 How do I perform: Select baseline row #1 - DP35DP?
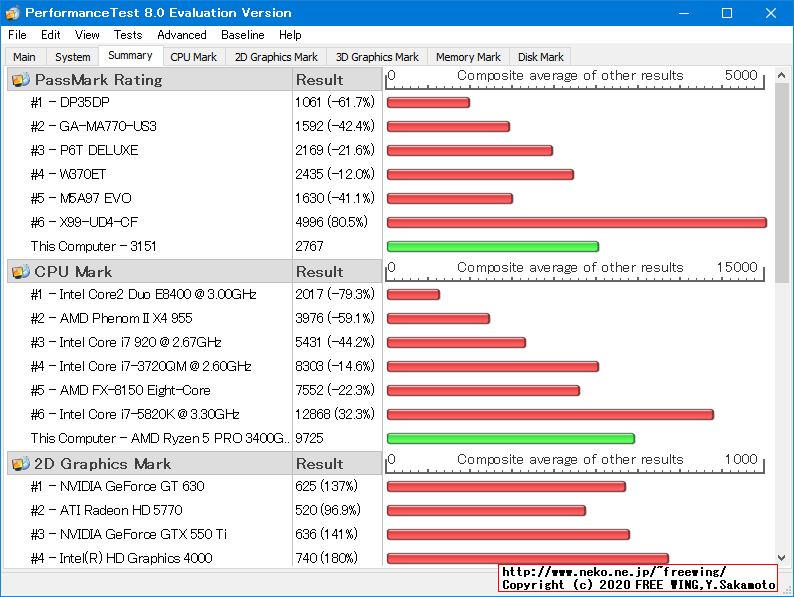tap(150, 102)
